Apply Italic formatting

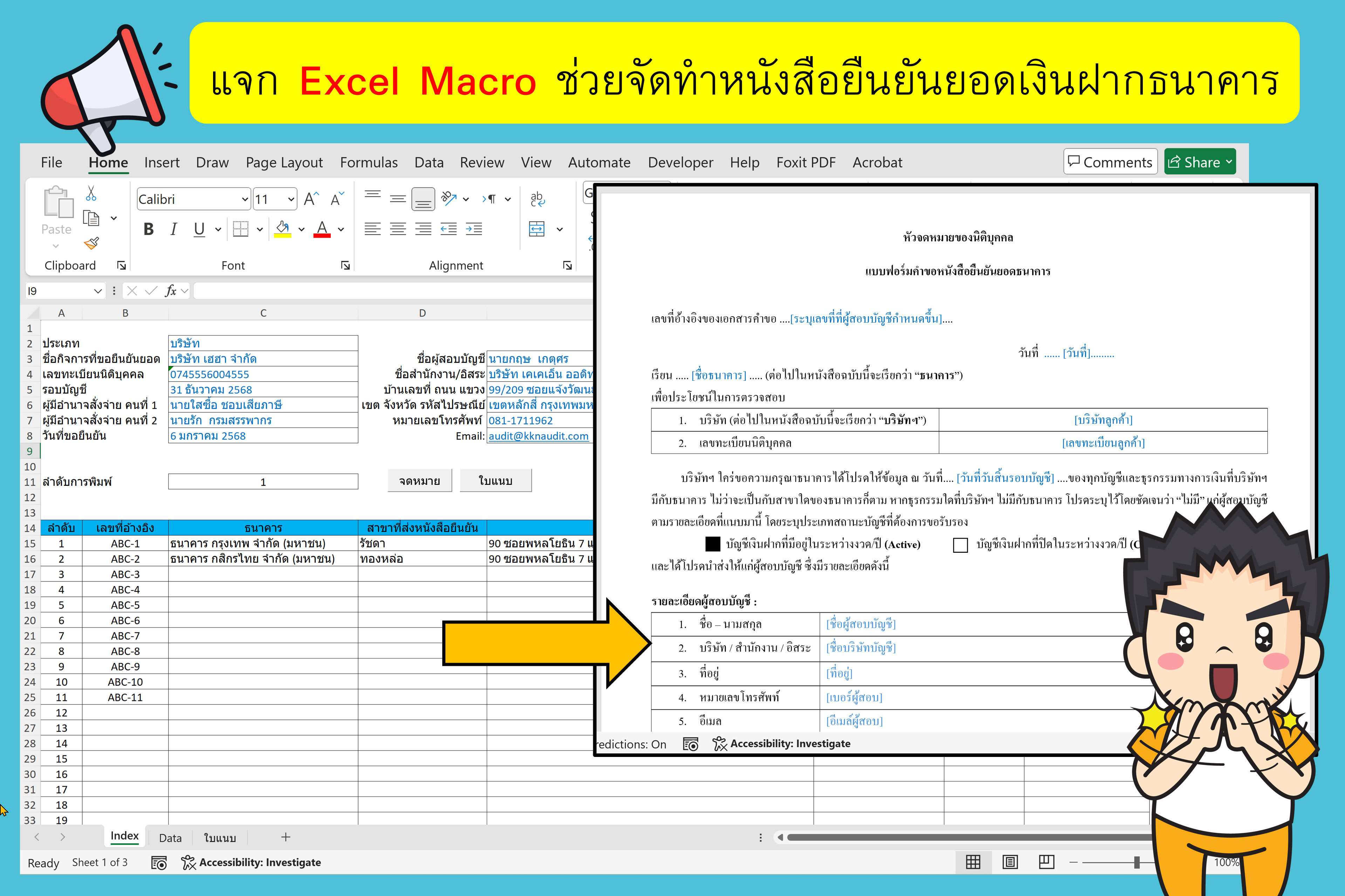(x=173, y=230)
